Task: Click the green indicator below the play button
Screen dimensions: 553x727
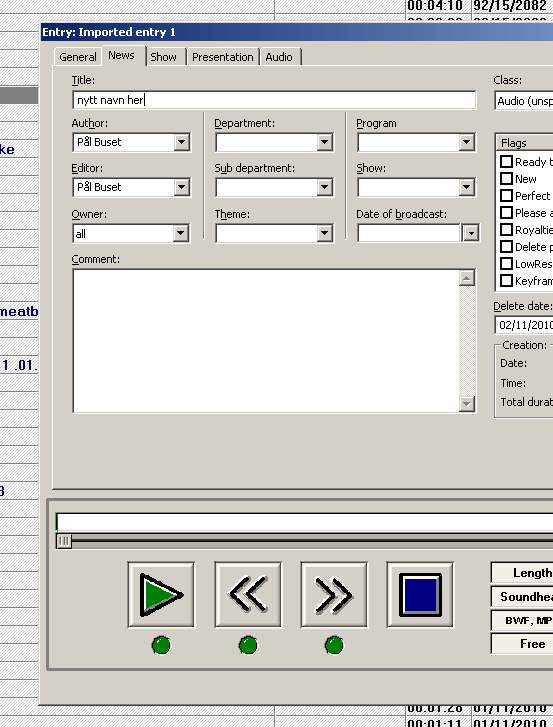Action: pyautogui.click(x=161, y=645)
